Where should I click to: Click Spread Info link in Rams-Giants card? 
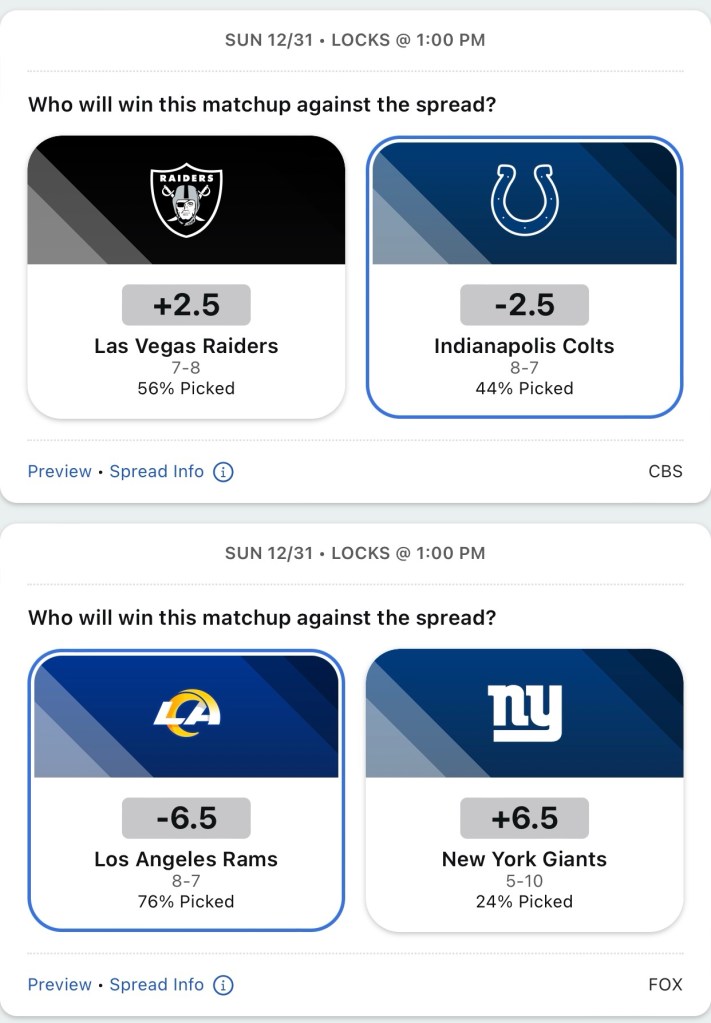[x=156, y=985]
